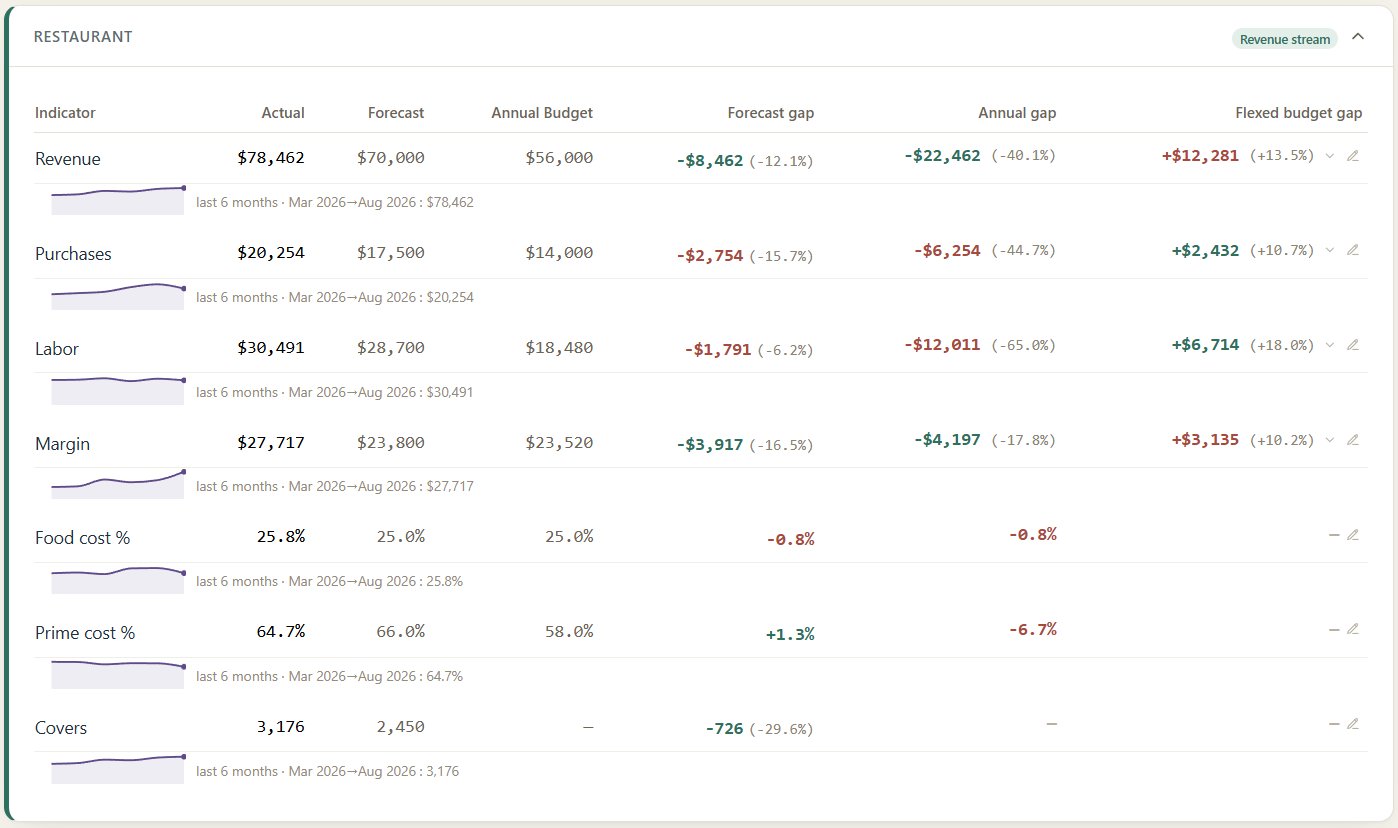Image resolution: width=1398 pixels, height=828 pixels.
Task: Click Margin forecast gap -$3,917
Action: [710, 444]
